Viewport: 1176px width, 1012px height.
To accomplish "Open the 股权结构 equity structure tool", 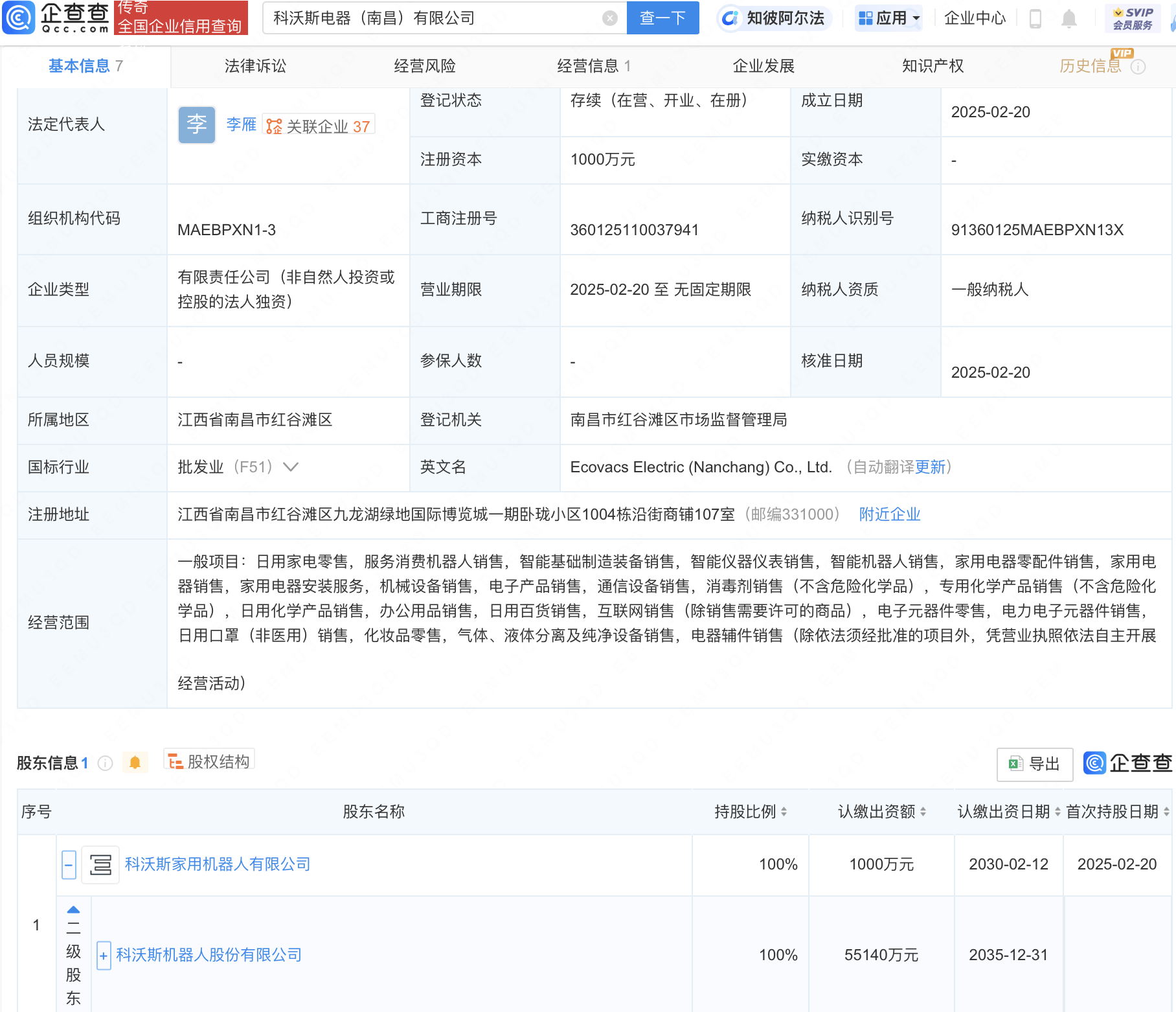I will click(x=209, y=761).
